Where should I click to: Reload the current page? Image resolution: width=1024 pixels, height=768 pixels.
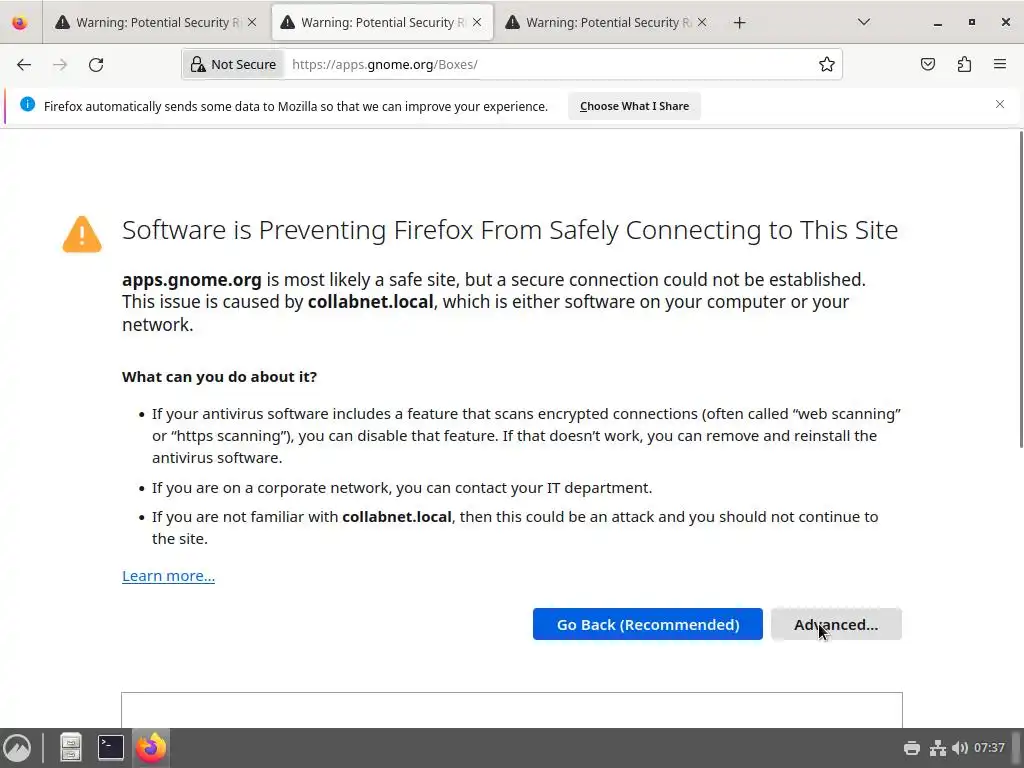96,65
